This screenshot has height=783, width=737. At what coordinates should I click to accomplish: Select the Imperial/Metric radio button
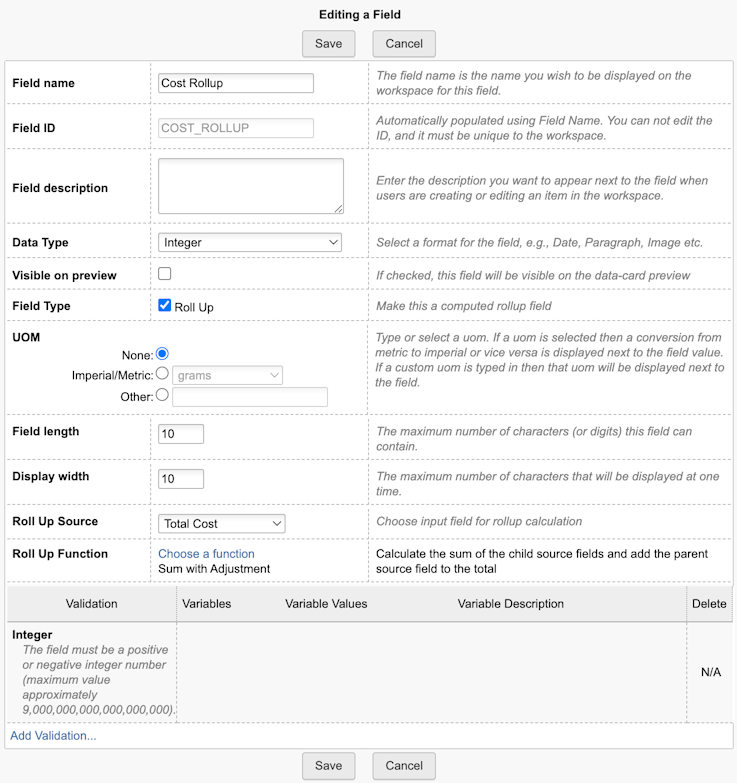coord(162,374)
